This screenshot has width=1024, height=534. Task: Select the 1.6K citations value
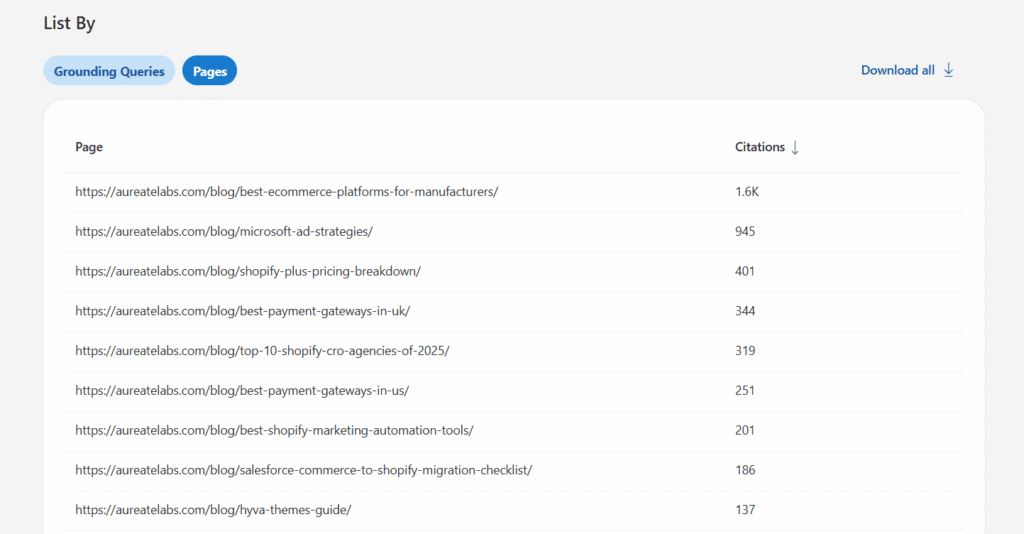click(747, 191)
